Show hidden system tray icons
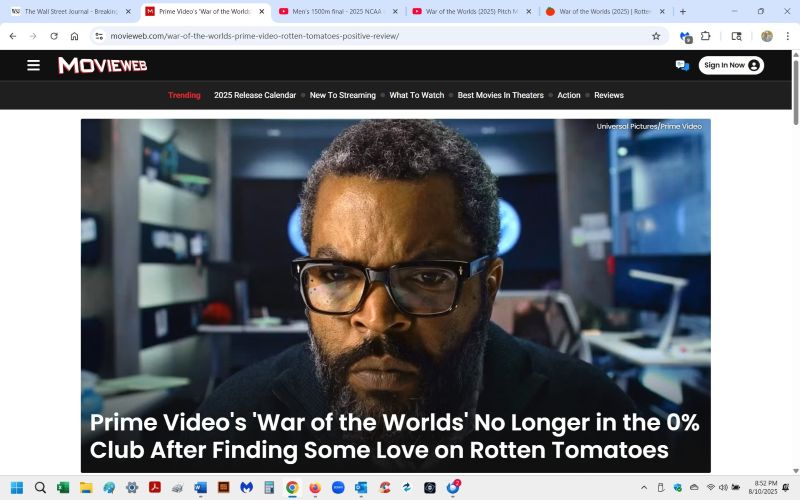The width and height of the screenshot is (800, 500). [644, 488]
